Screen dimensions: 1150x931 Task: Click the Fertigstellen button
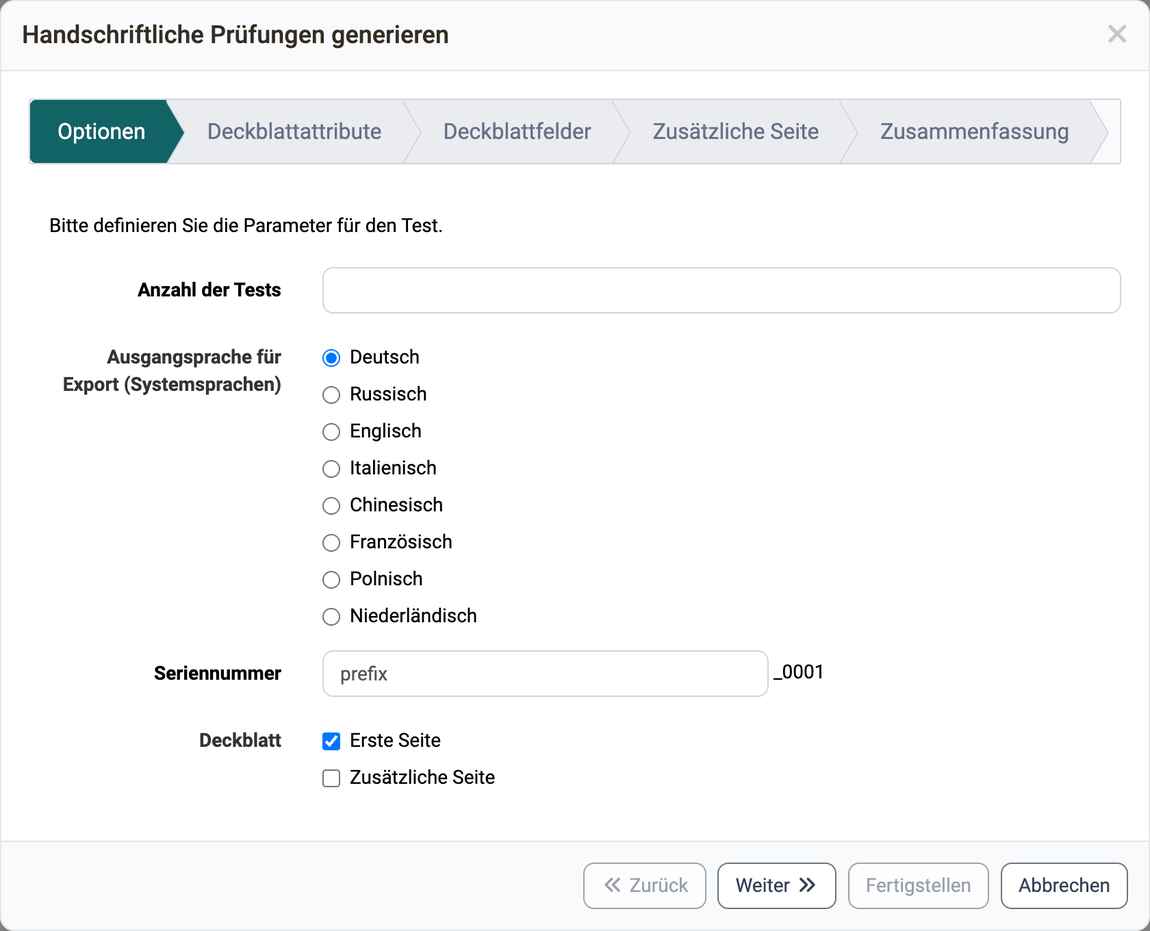click(x=918, y=886)
